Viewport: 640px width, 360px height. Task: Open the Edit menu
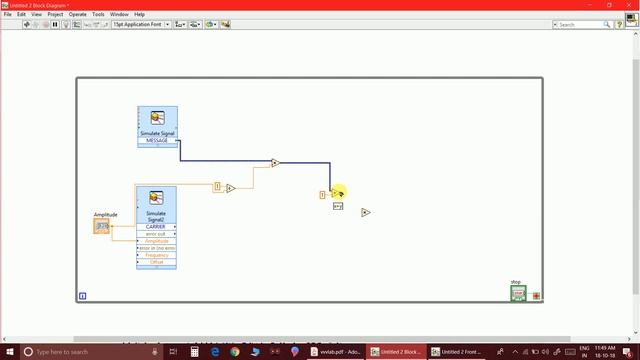[x=21, y=14]
